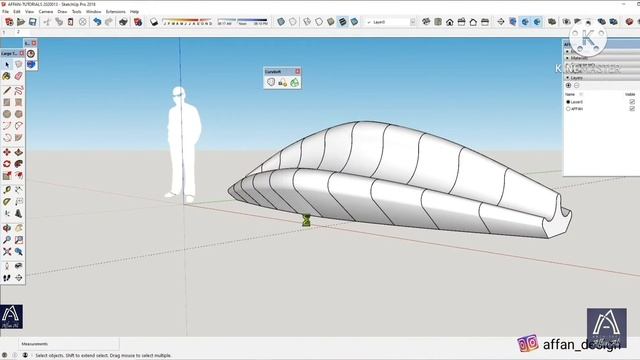This screenshot has height=360, width=640.
Task: Select the Push/Pull tool
Action: (x=18, y=152)
